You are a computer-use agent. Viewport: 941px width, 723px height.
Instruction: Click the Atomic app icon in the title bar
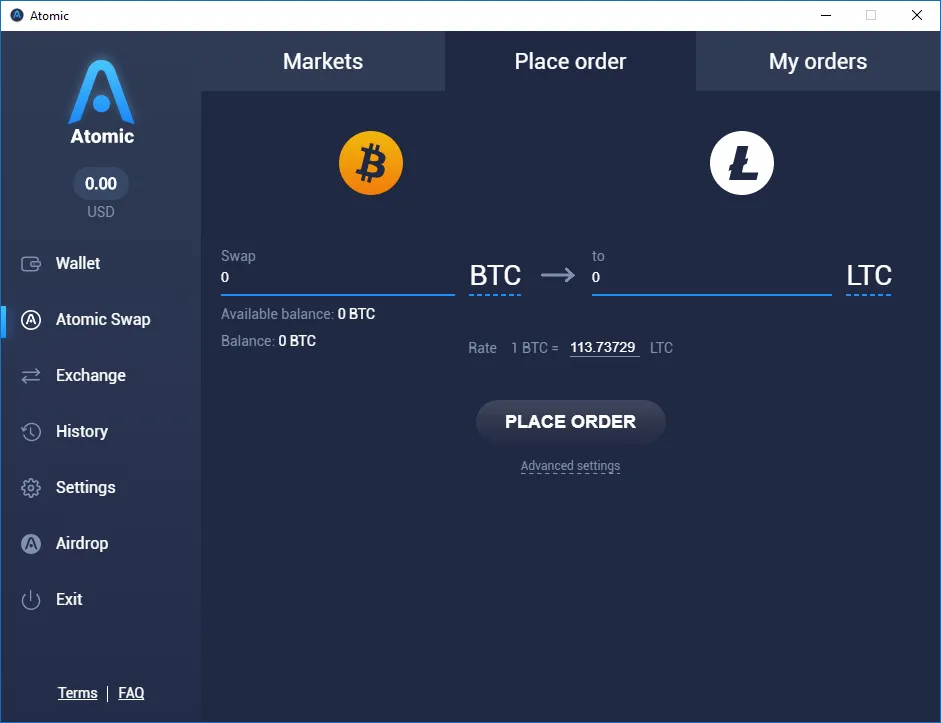[17, 16]
